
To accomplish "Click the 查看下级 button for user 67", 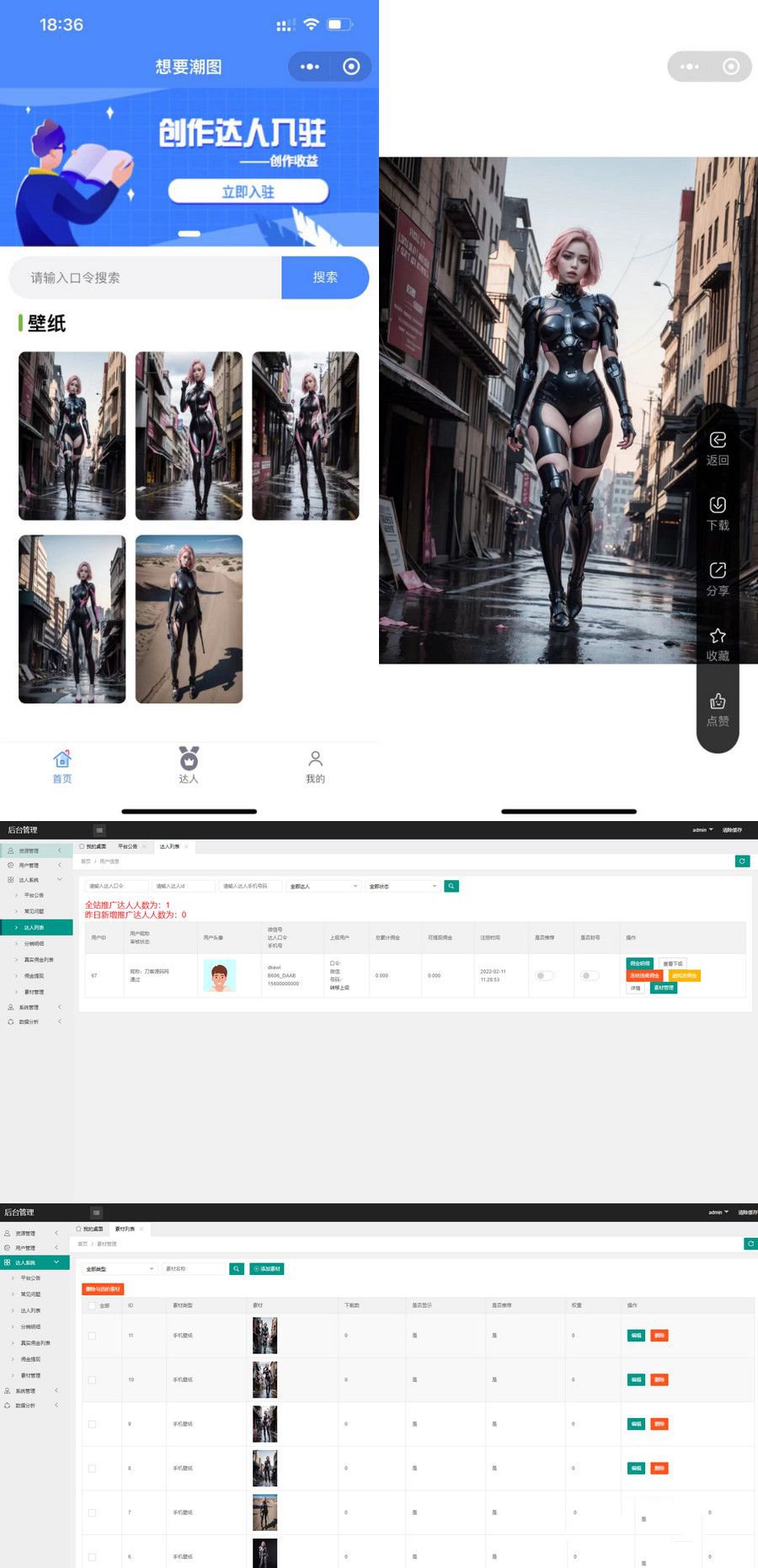I will [672, 963].
